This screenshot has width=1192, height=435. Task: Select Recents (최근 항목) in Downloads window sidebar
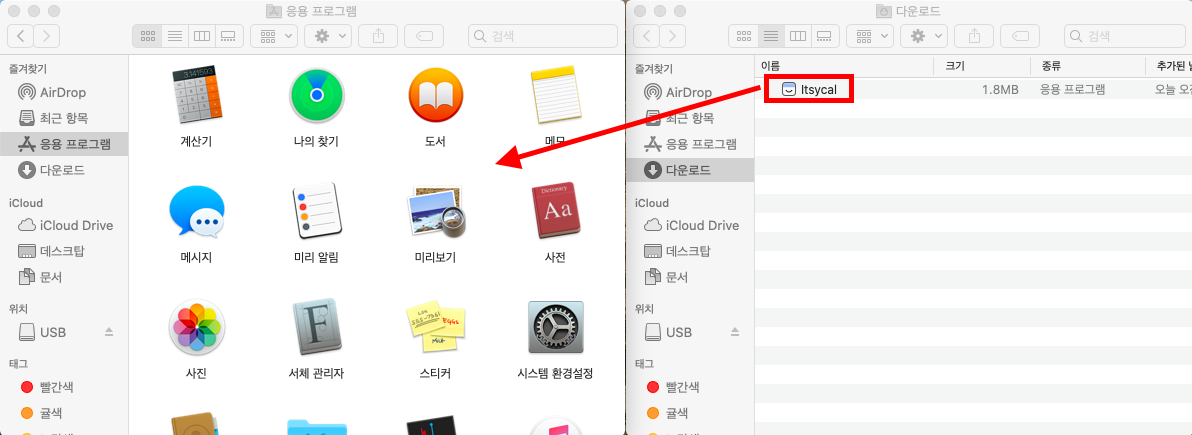click(690, 118)
